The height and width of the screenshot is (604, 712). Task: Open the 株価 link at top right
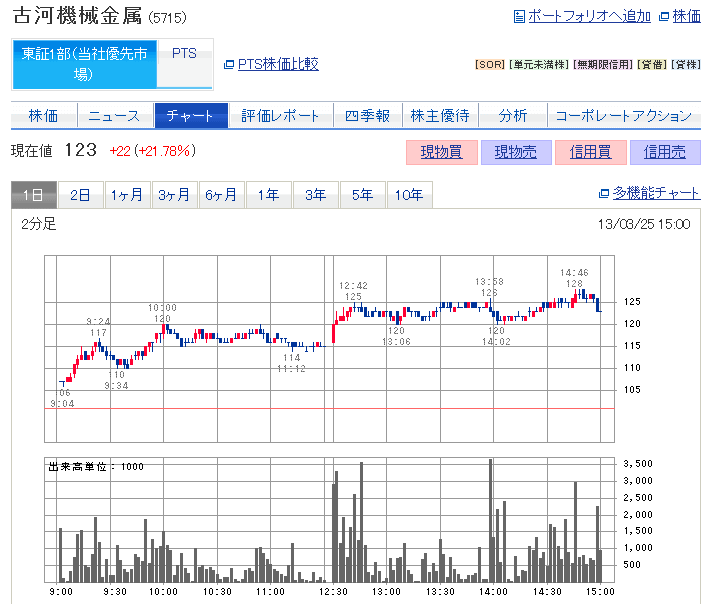coord(685,16)
